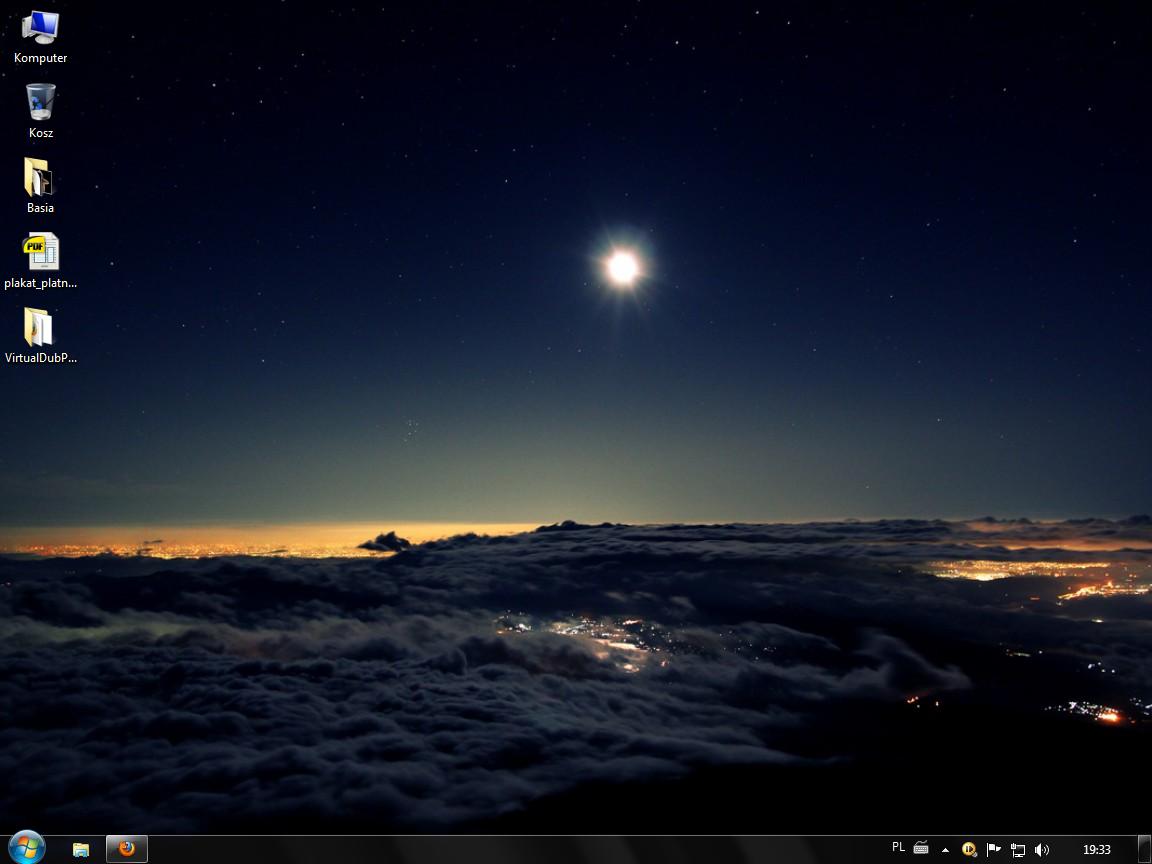Show hidden system tray icons
This screenshot has height=864, width=1152.
[x=945, y=850]
